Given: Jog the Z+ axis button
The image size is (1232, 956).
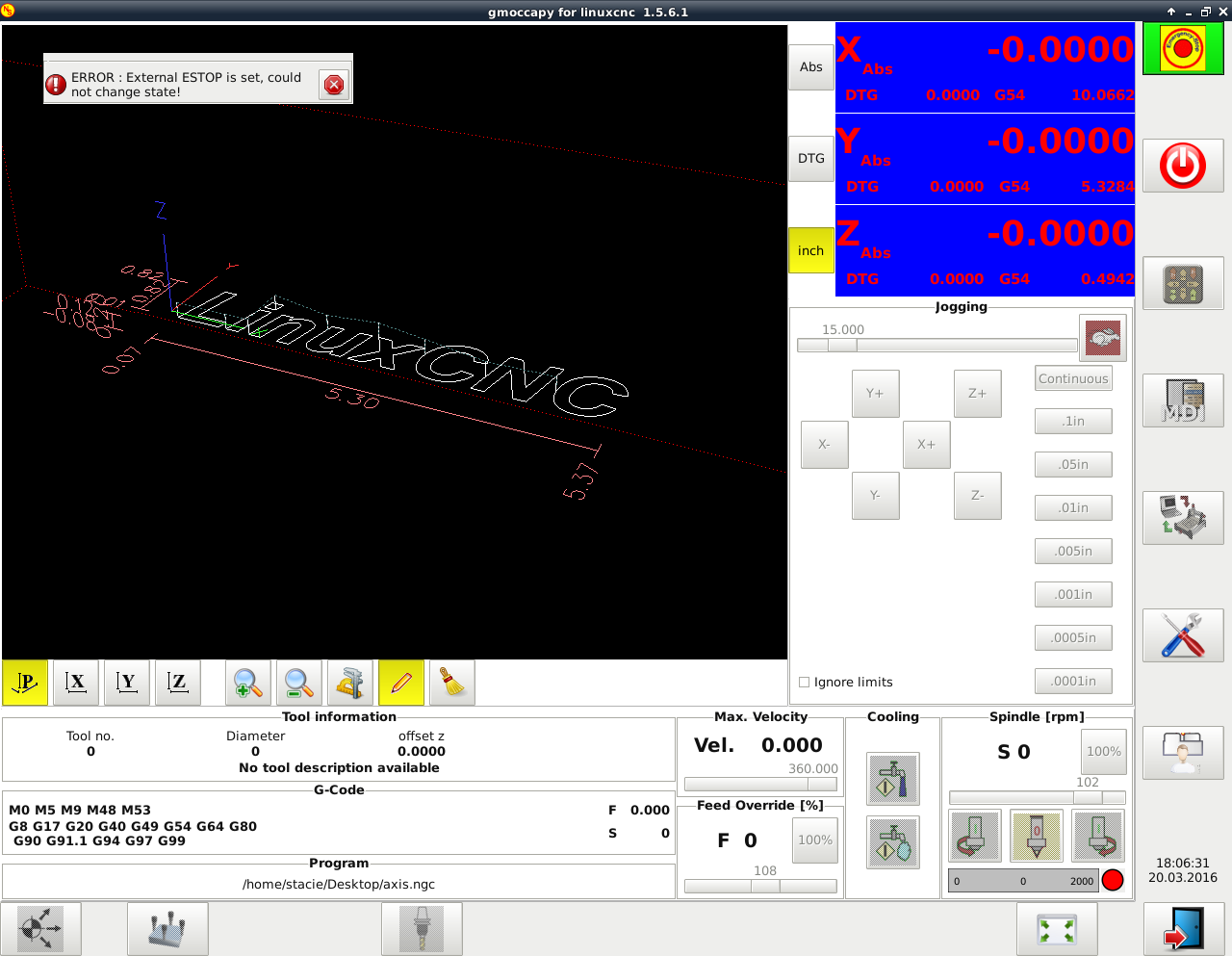Looking at the screenshot, I should [978, 394].
